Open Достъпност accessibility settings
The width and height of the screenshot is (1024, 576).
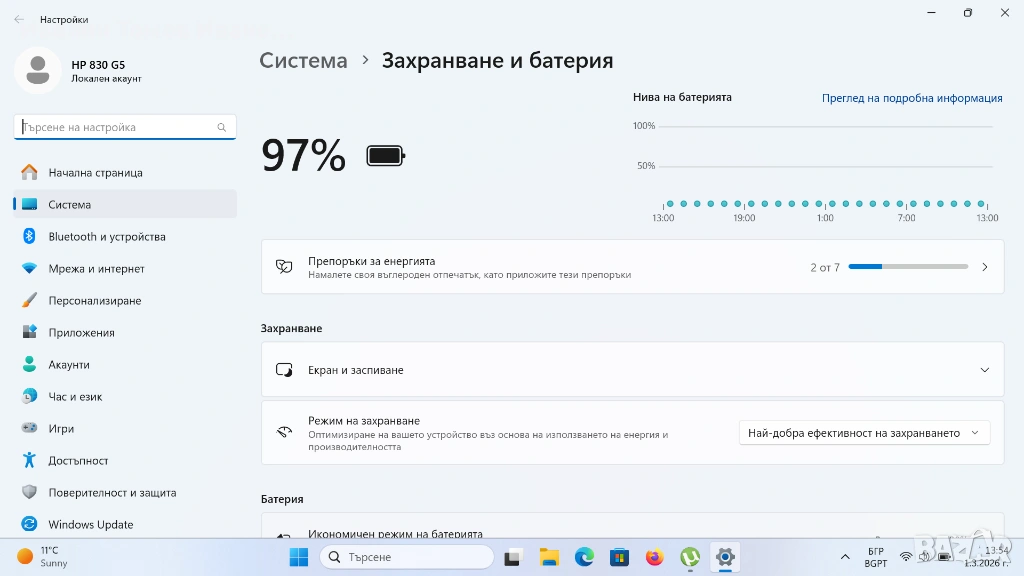[78, 461]
